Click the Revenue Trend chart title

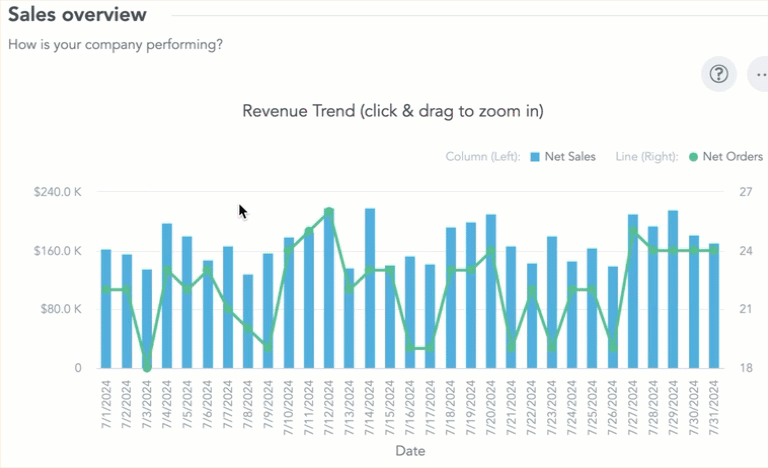pos(393,111)
